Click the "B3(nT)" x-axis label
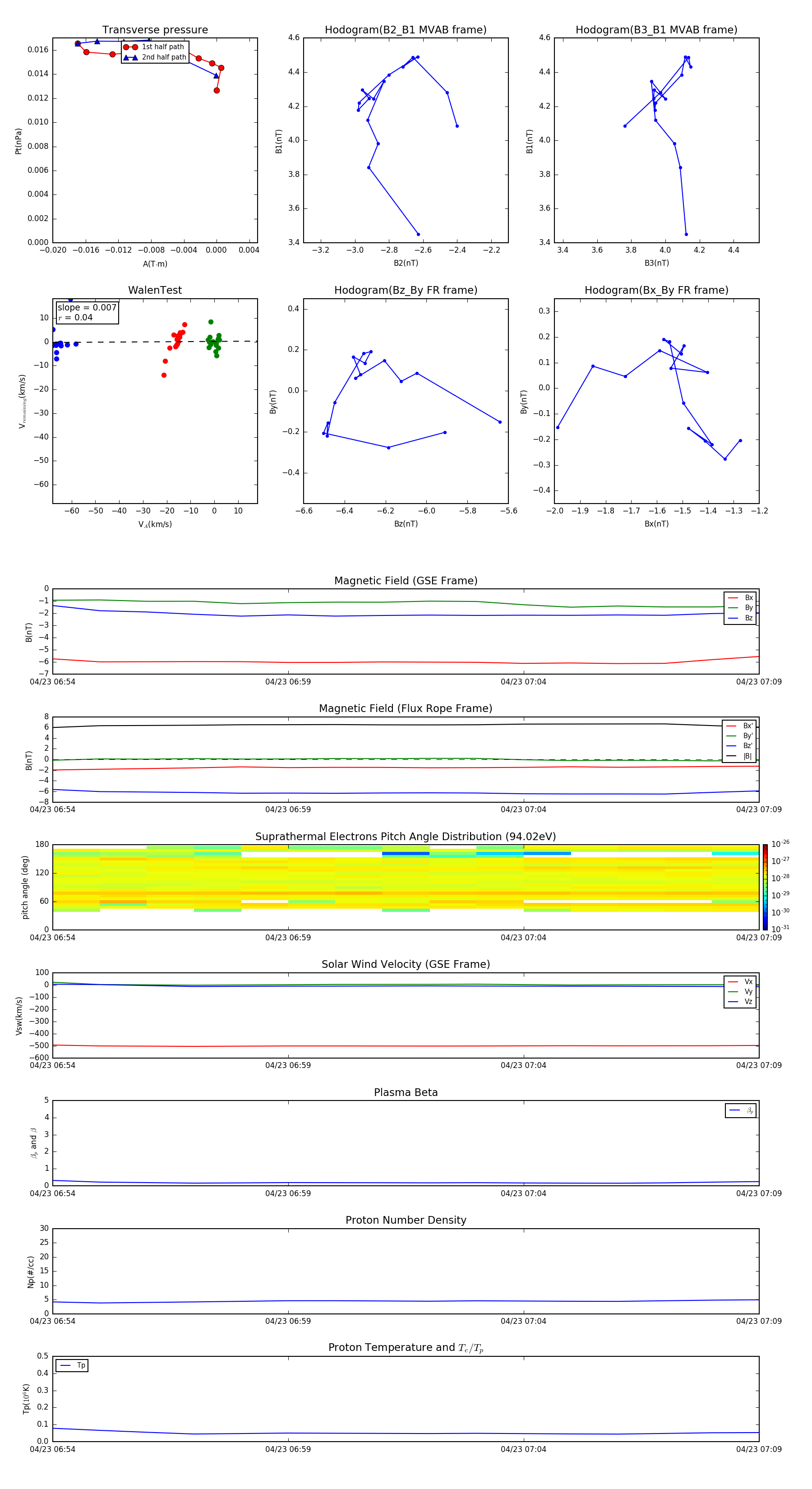 coord(656,264)
